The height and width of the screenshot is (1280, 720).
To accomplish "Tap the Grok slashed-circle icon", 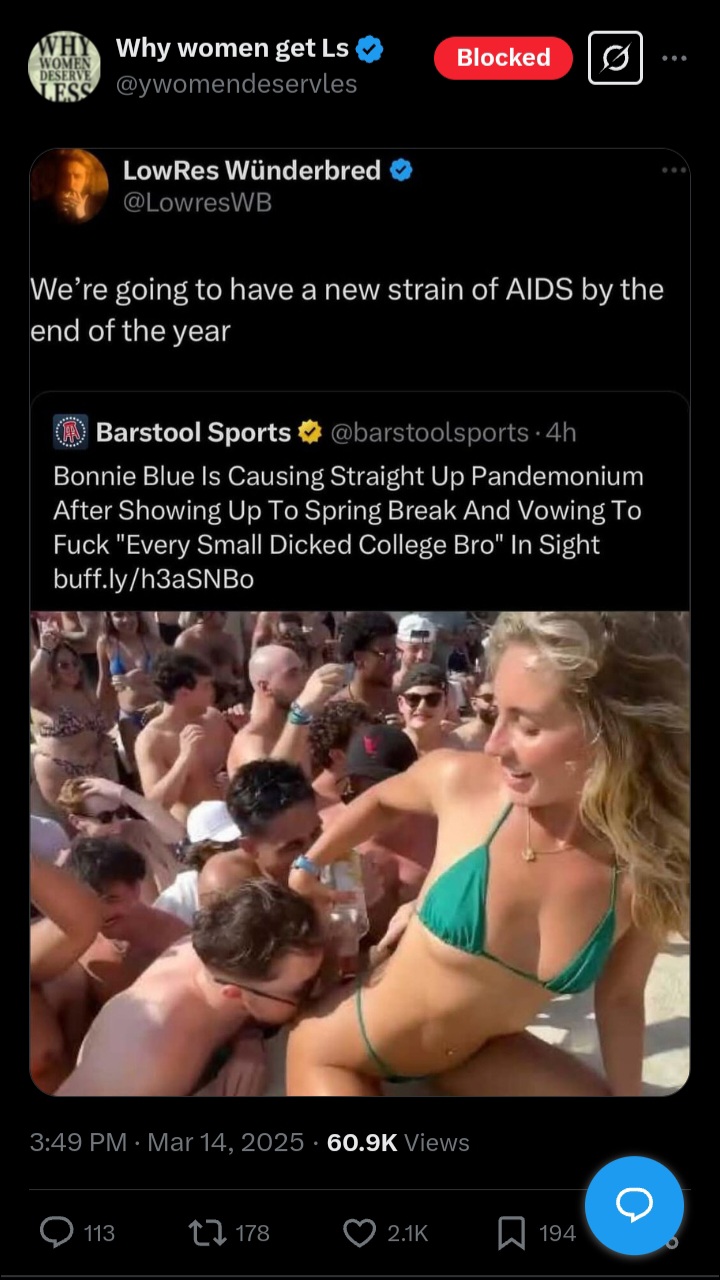I will tap(615, 58).
